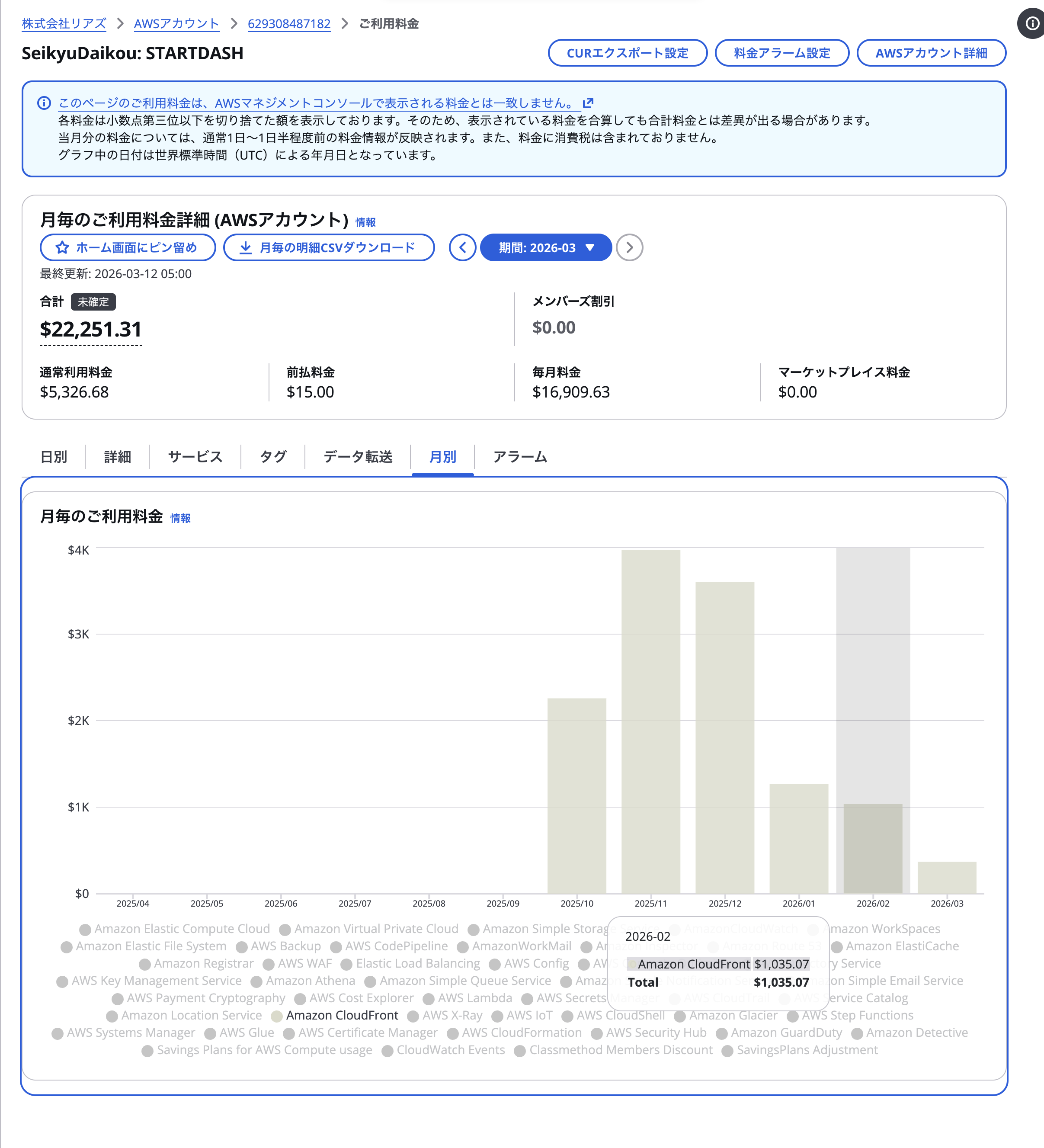Switch to the サービス tab
The image size is (1044, 1148).
click(x=195, y=457)
